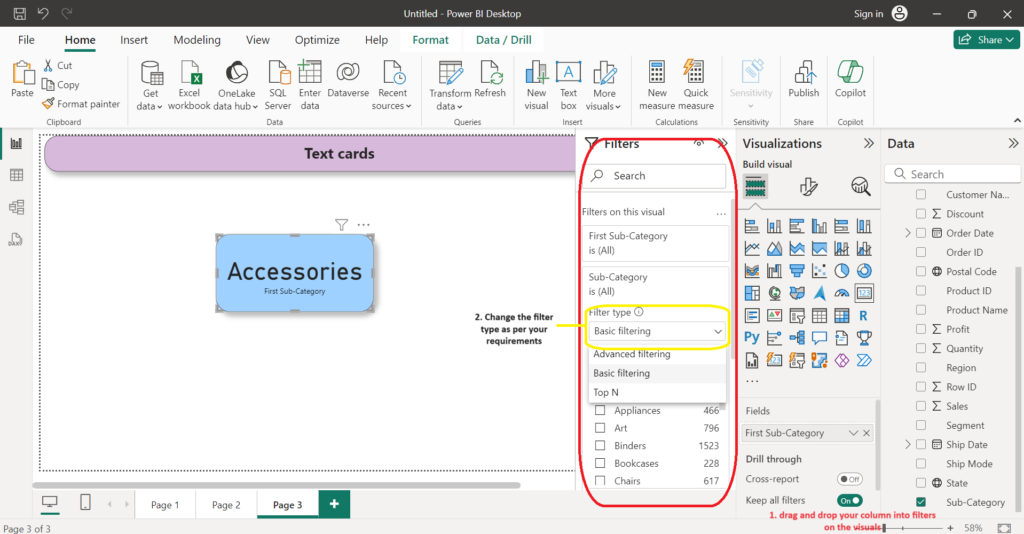Click the Publish icon
Image resolution: width=1024 pixels, height=534 pixels.
click(803, 73)
